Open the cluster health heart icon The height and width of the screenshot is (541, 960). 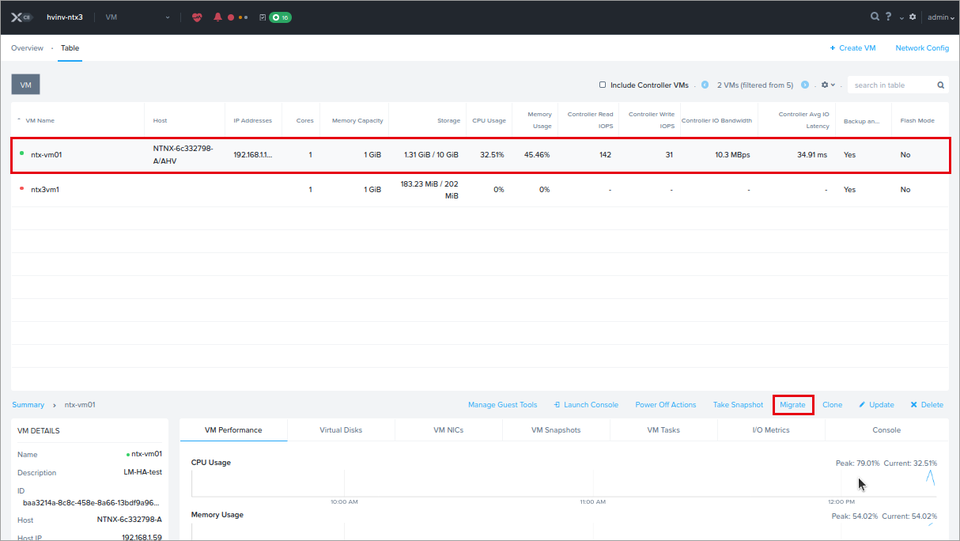pos(197,17)
